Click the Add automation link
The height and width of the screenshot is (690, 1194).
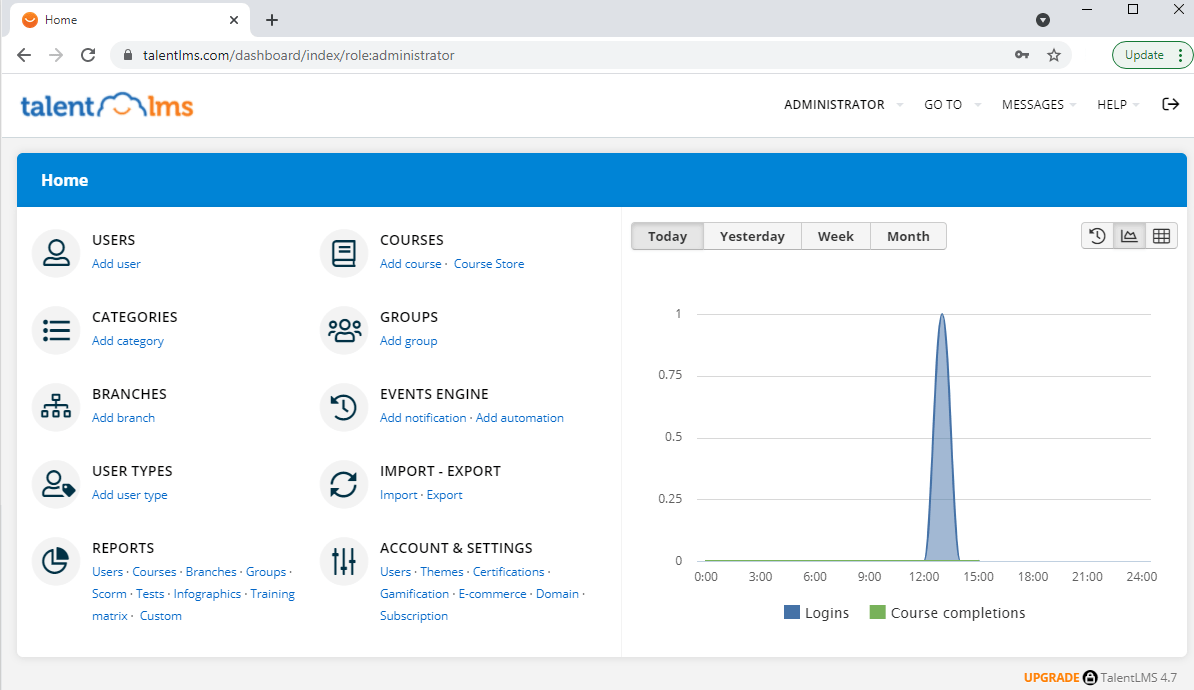(519, 417)
